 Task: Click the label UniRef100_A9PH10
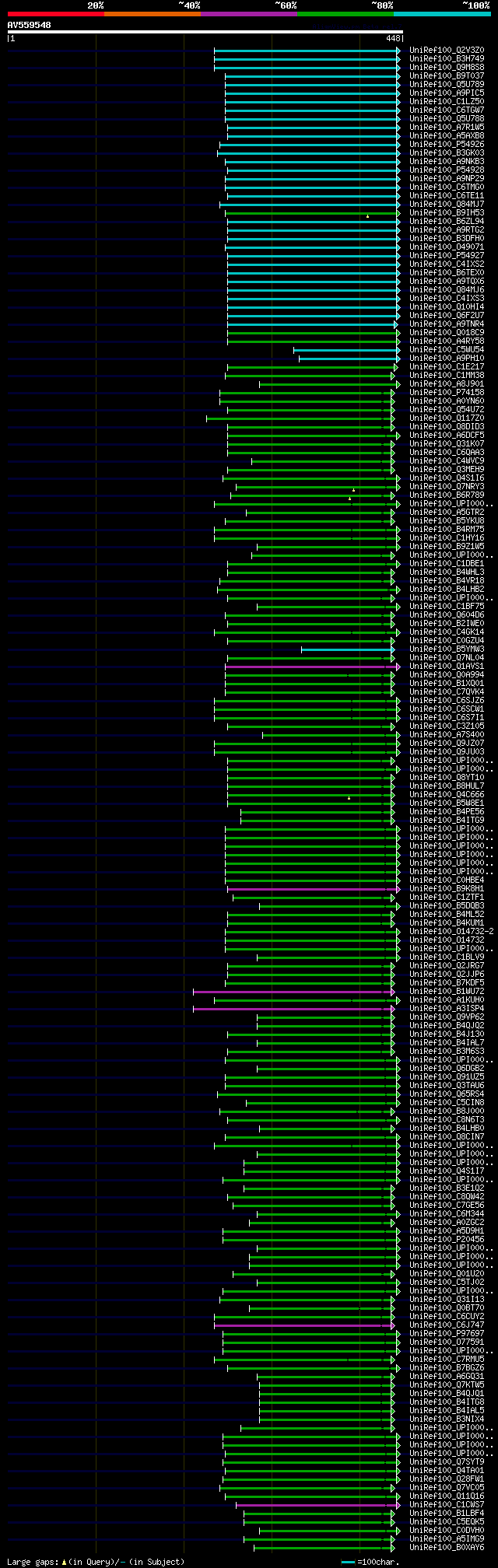pyautogui.click(x=447, y=359)
